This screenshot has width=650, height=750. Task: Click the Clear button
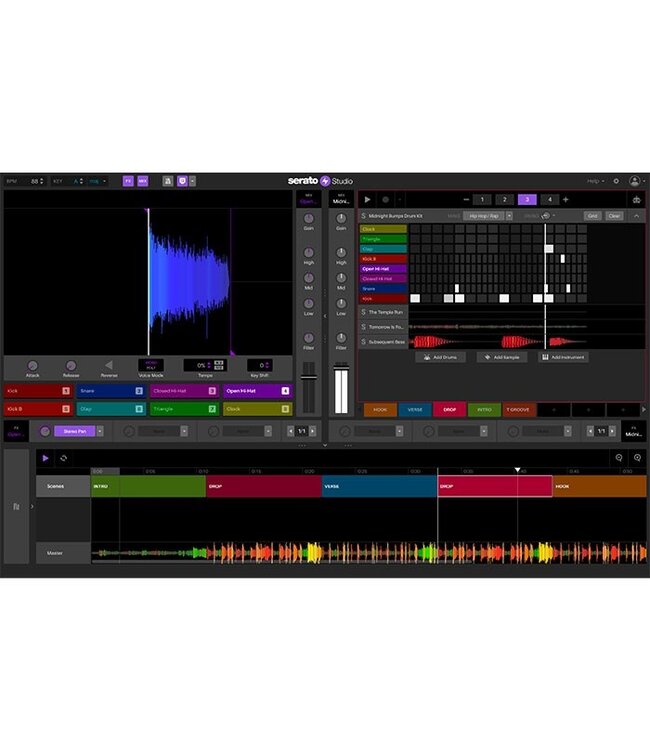tap(614, 216)
